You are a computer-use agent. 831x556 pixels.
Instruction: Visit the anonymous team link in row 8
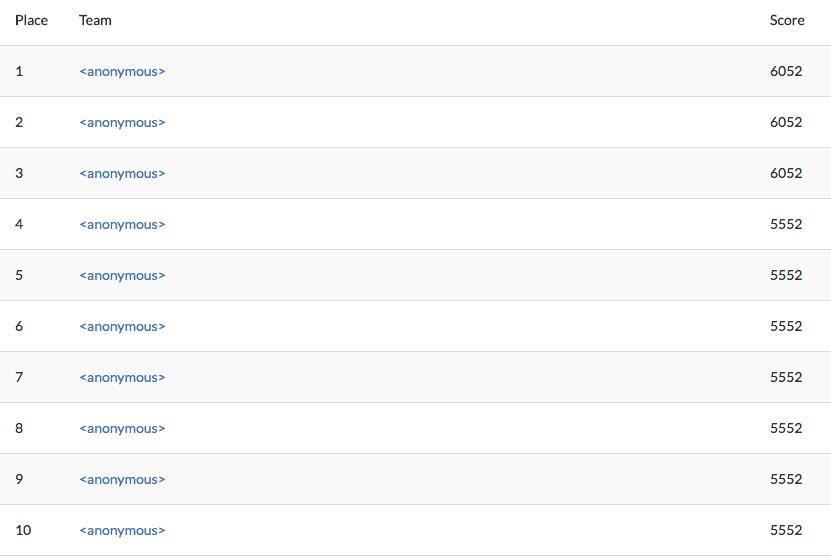122,428
